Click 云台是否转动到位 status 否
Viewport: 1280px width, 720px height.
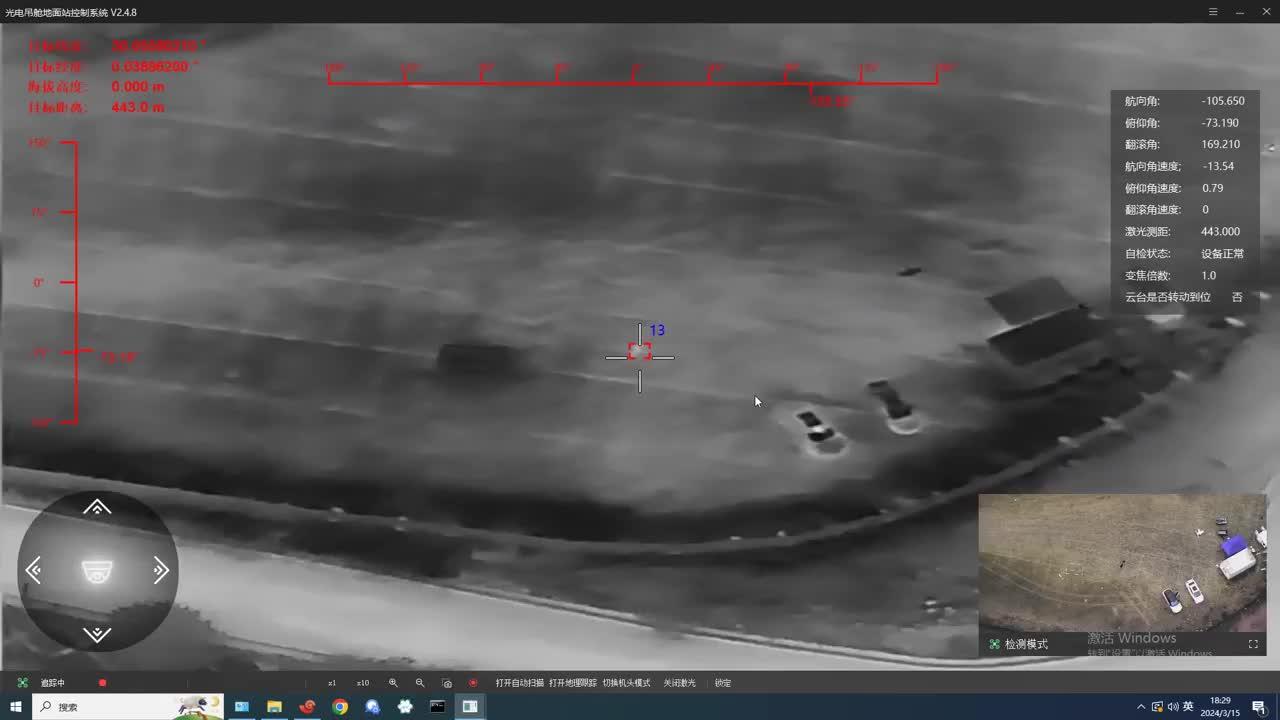1237,297
